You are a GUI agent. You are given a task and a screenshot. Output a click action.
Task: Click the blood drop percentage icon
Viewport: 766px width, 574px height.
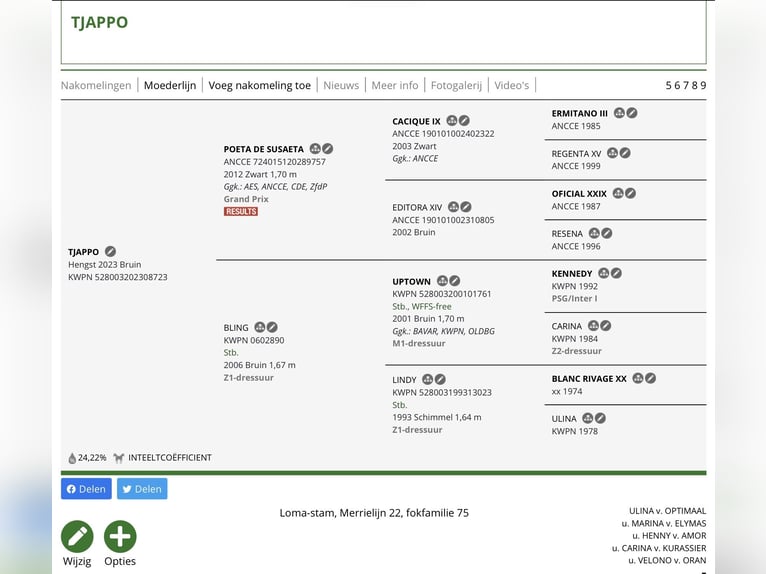pyautogui.click(x=72, y=458)
